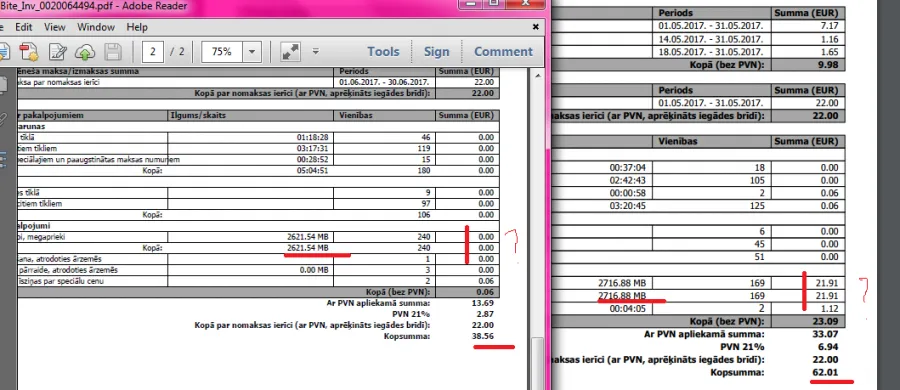Click the Create PDF toolbar icon

[x=28, y=52]
